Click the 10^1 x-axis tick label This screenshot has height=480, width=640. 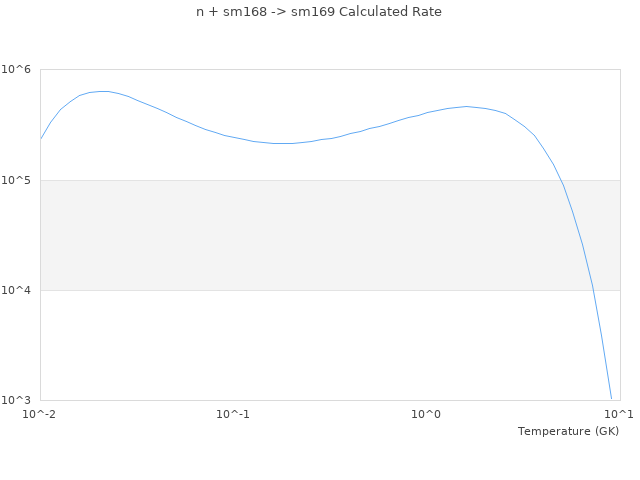pyautogui.click(x=620, y=415)
